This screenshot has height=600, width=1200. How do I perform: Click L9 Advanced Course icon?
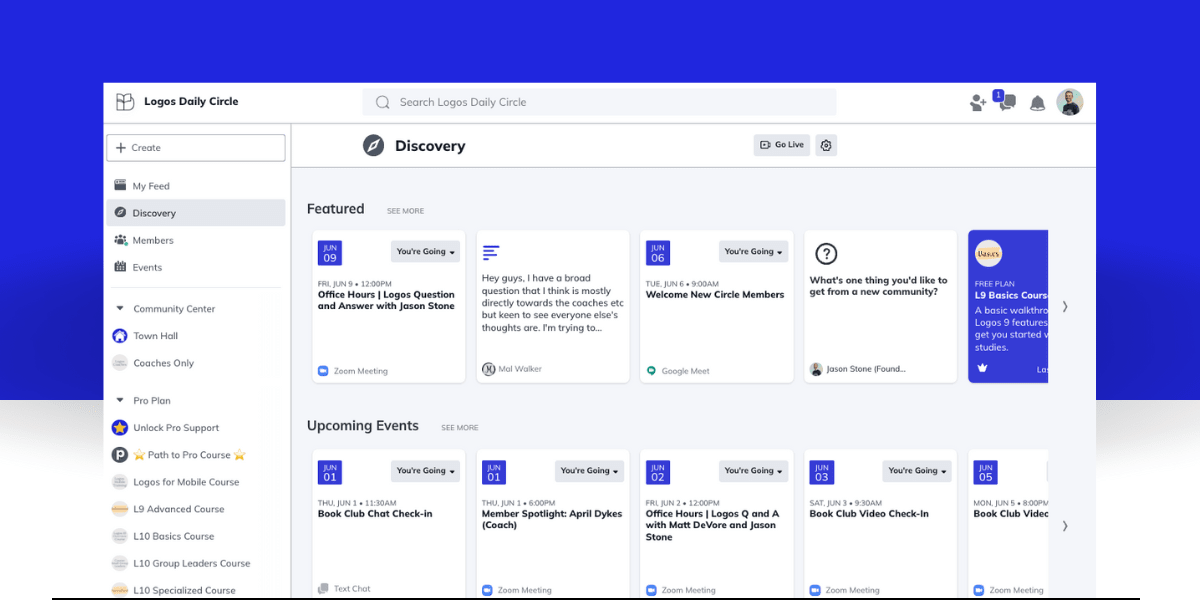120,508
